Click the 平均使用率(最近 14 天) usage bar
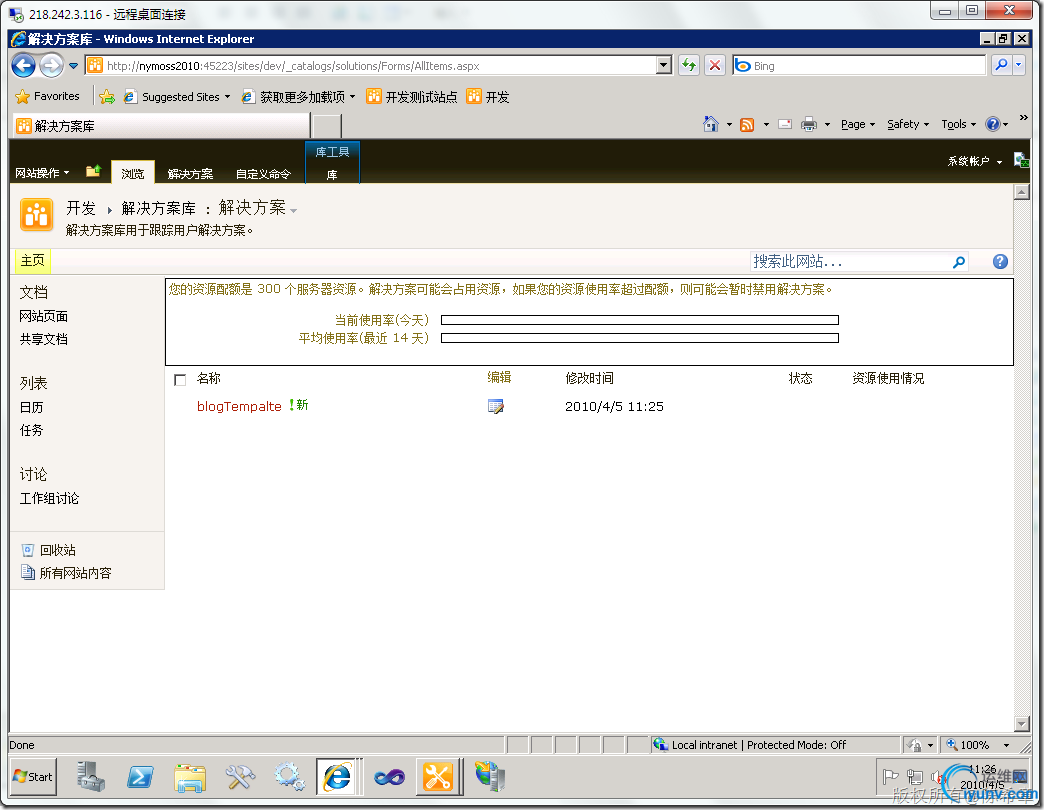The height and width of the screenshot is (810, 1044). 640,338
